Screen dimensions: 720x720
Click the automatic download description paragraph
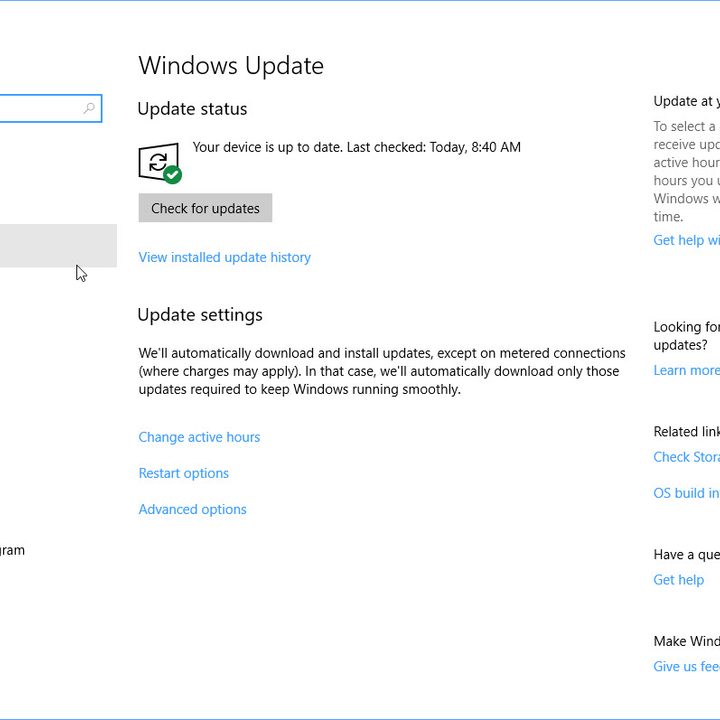tap(382, 371)
